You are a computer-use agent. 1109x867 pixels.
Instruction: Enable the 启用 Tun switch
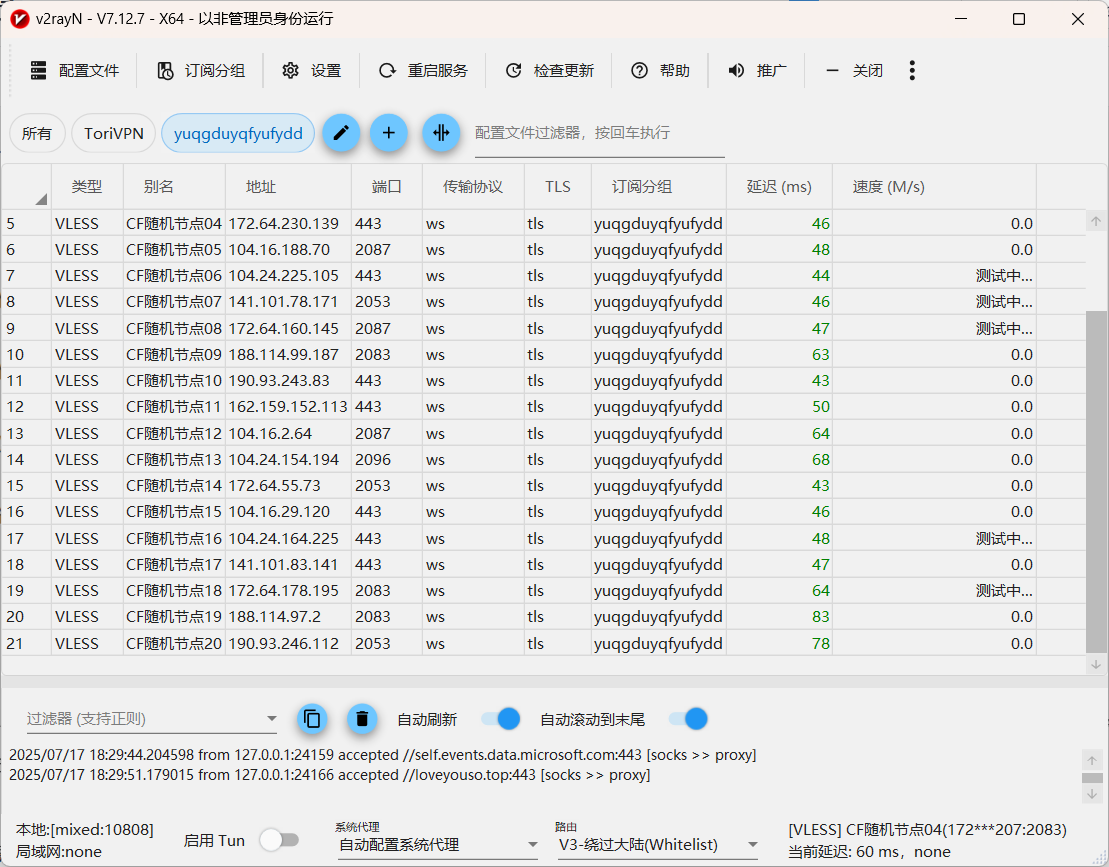point(278,840)
